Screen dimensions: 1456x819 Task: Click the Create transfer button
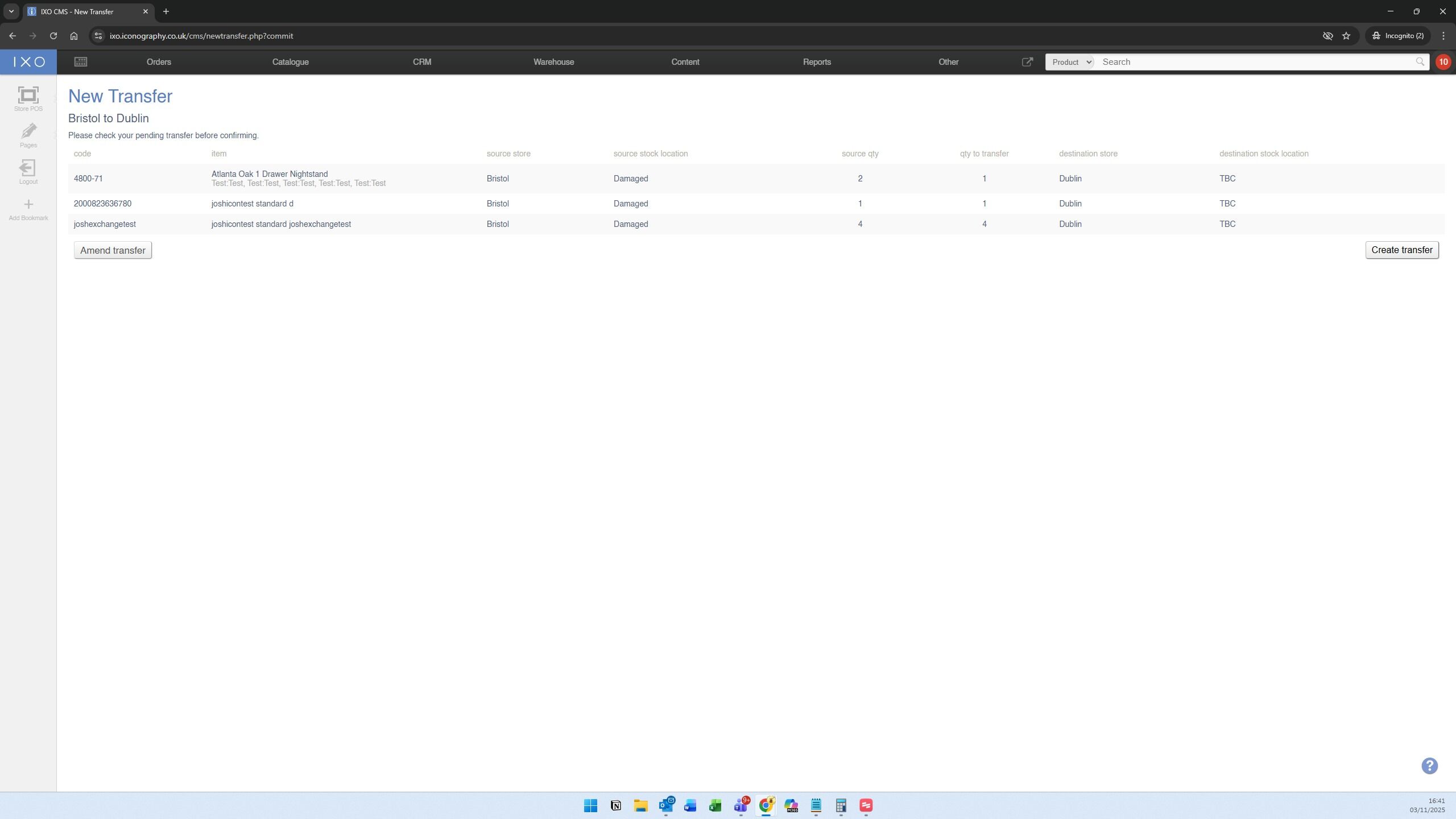click(1401, 250)
